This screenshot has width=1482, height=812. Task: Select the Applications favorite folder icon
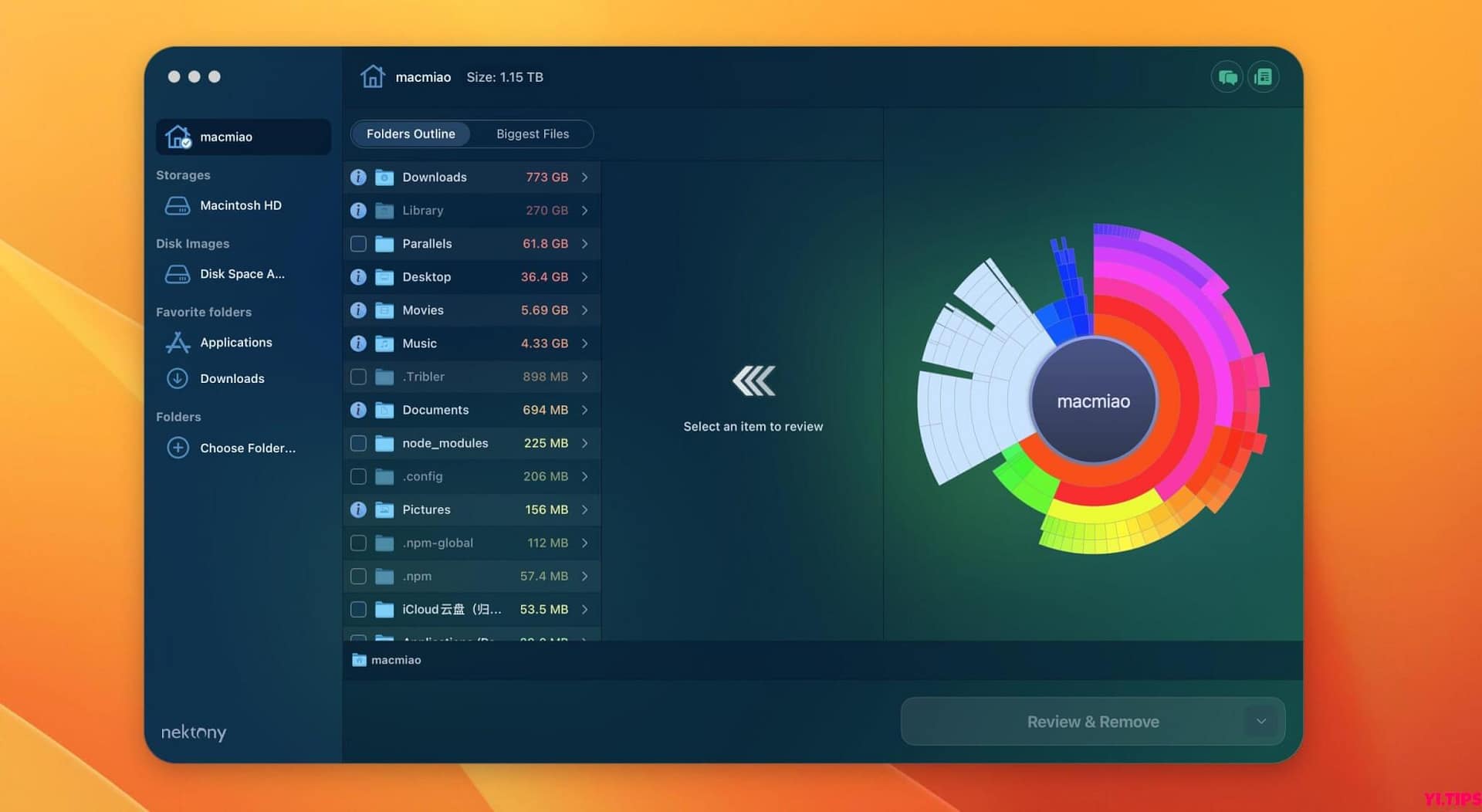(x=178, y=342)
